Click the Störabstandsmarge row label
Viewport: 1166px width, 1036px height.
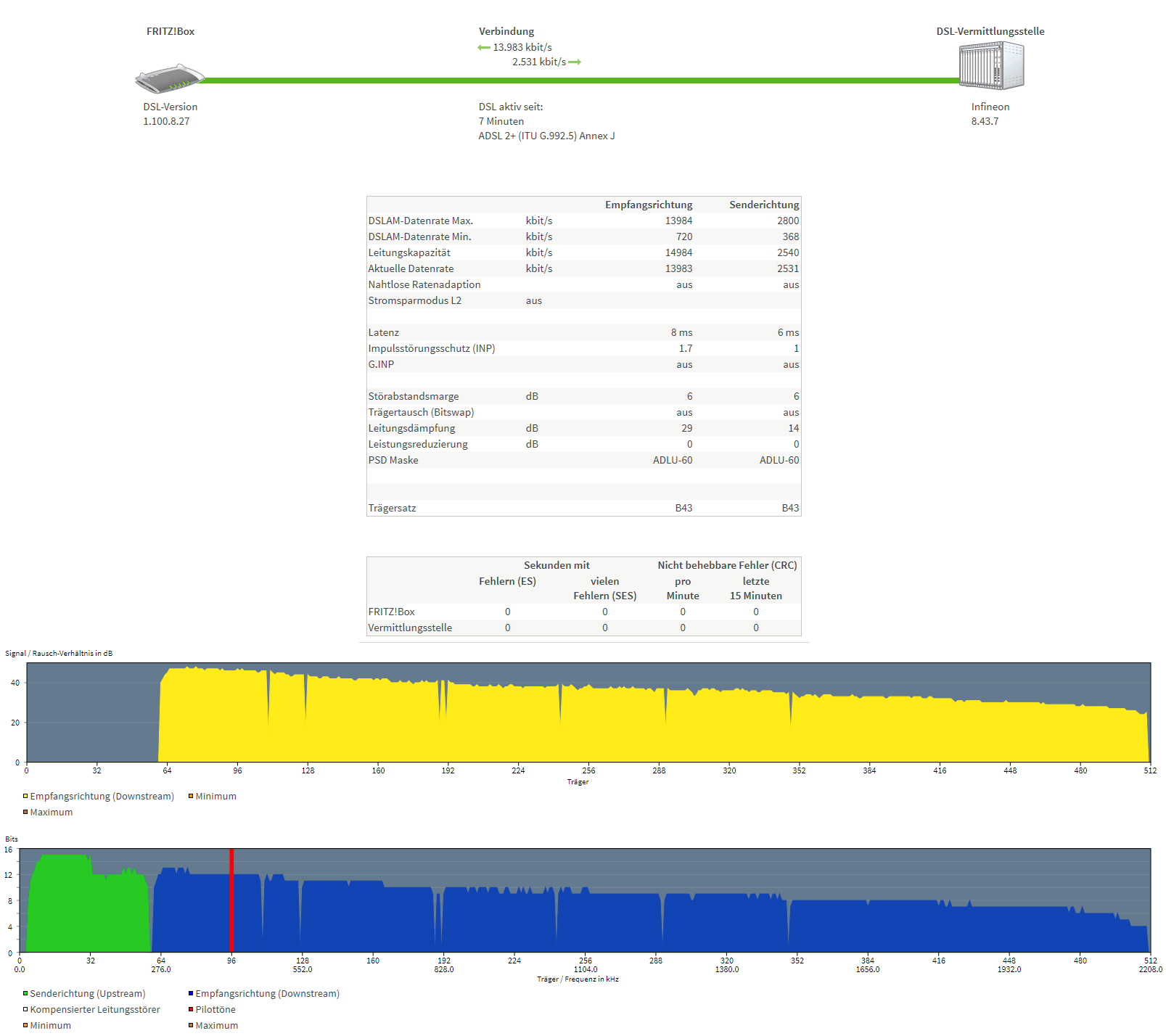click(414, 397)
